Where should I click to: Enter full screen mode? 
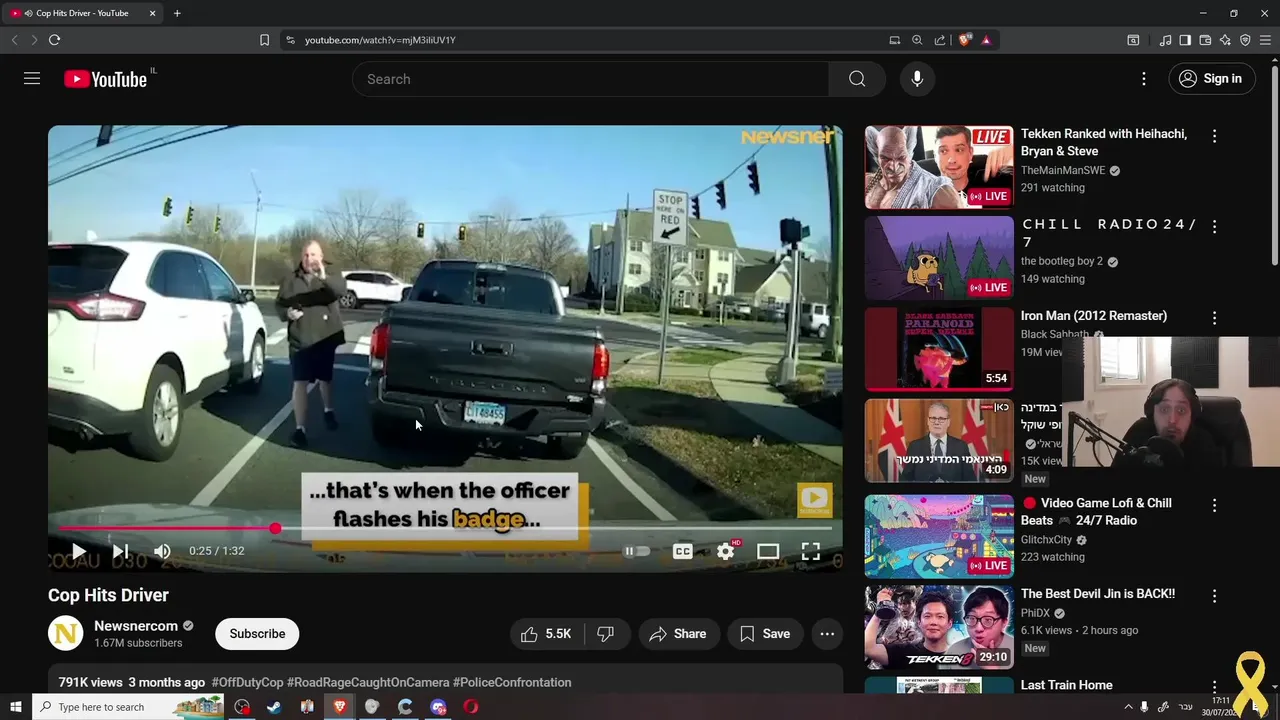pyautogui.click(x=811, y=551)
